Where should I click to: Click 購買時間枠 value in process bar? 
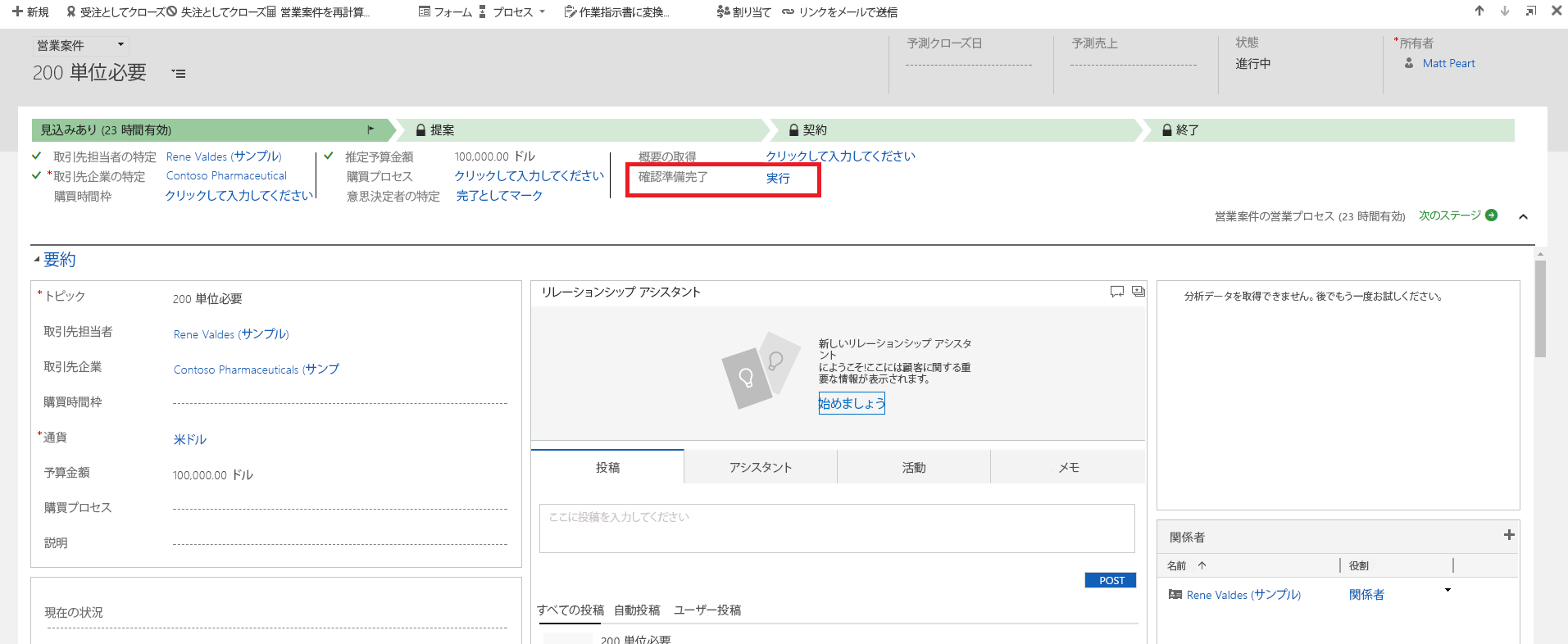tap(239, 196)
